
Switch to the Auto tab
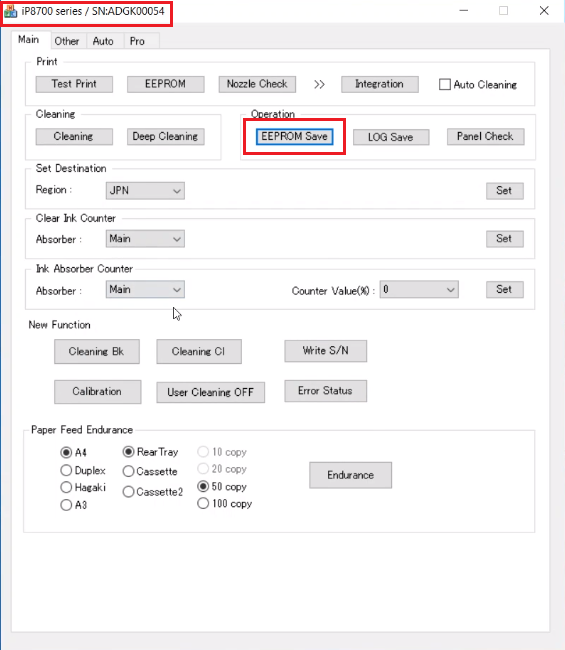click(x=103, y=41)
